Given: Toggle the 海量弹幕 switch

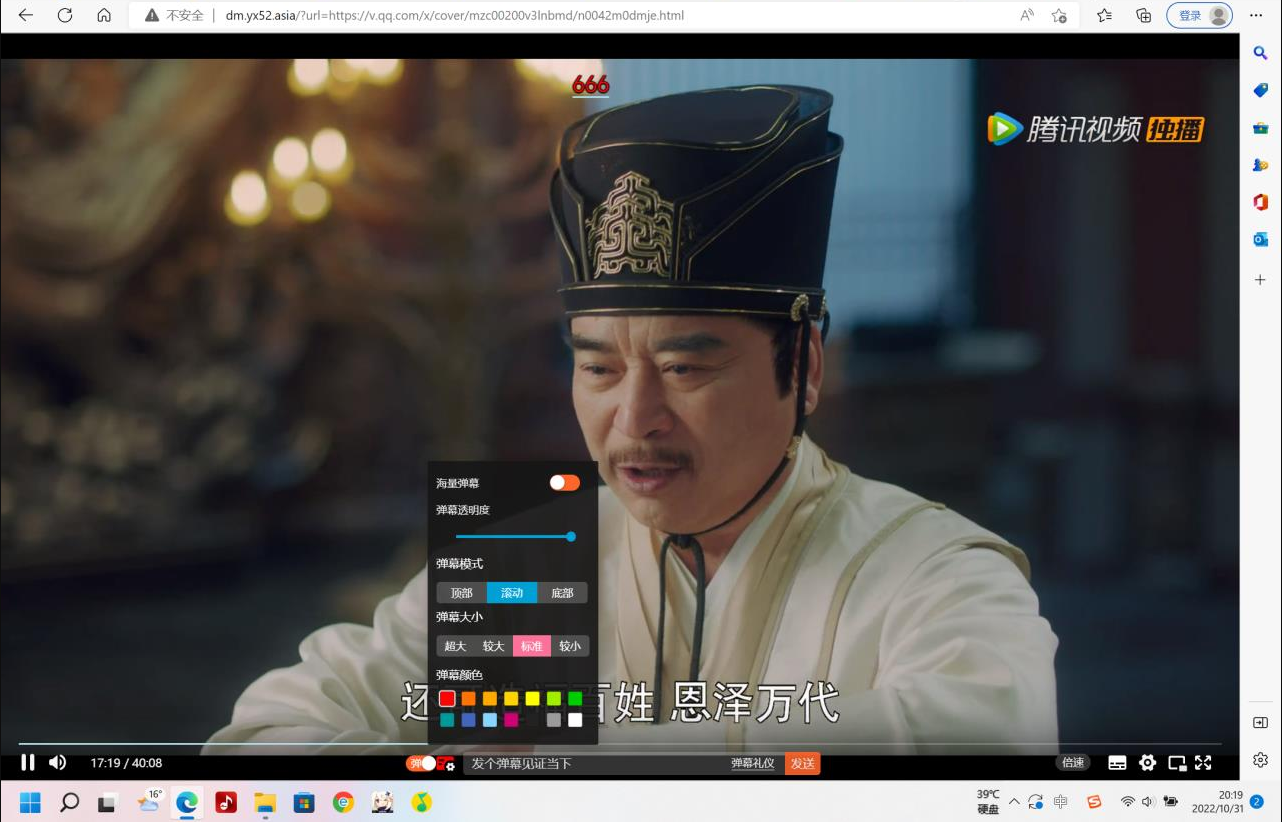Looking at the screenshot, I should coord(564,483).
